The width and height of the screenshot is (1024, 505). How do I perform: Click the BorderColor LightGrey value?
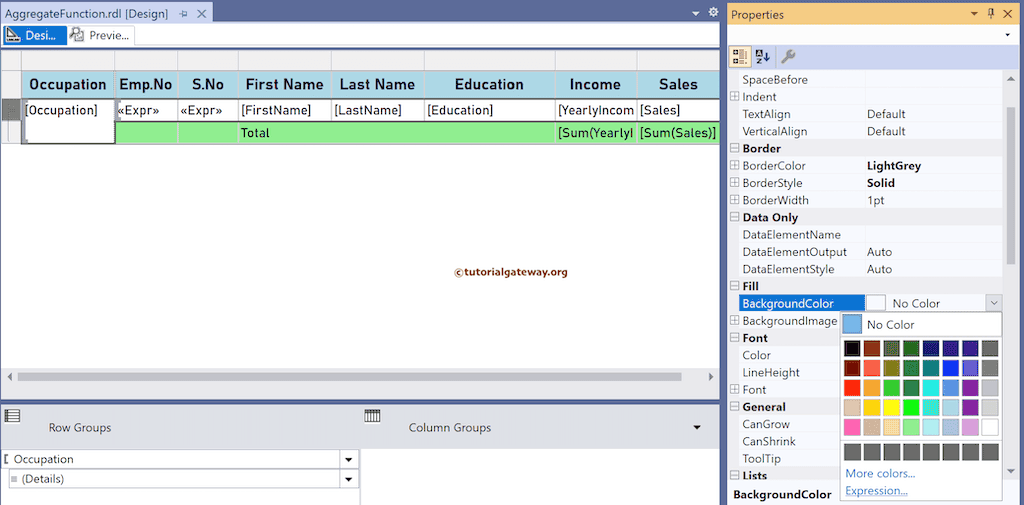[x=894, y=166]
